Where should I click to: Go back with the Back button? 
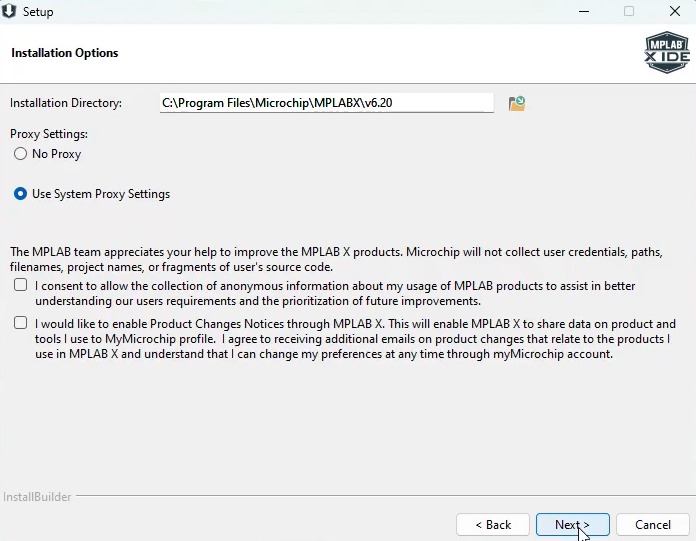click(x=493, y=525)
